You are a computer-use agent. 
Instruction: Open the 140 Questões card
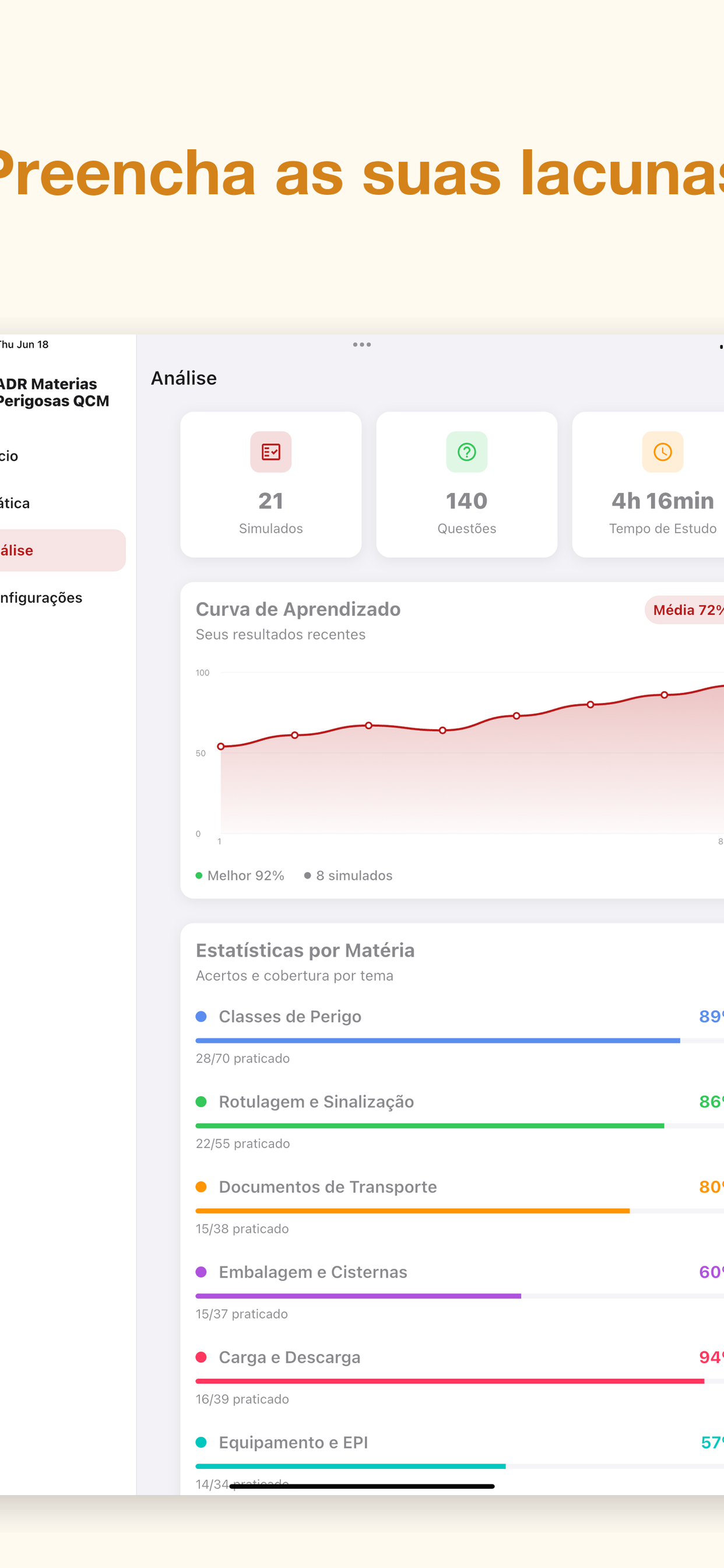pyautogui.click(x=467, y=485)
